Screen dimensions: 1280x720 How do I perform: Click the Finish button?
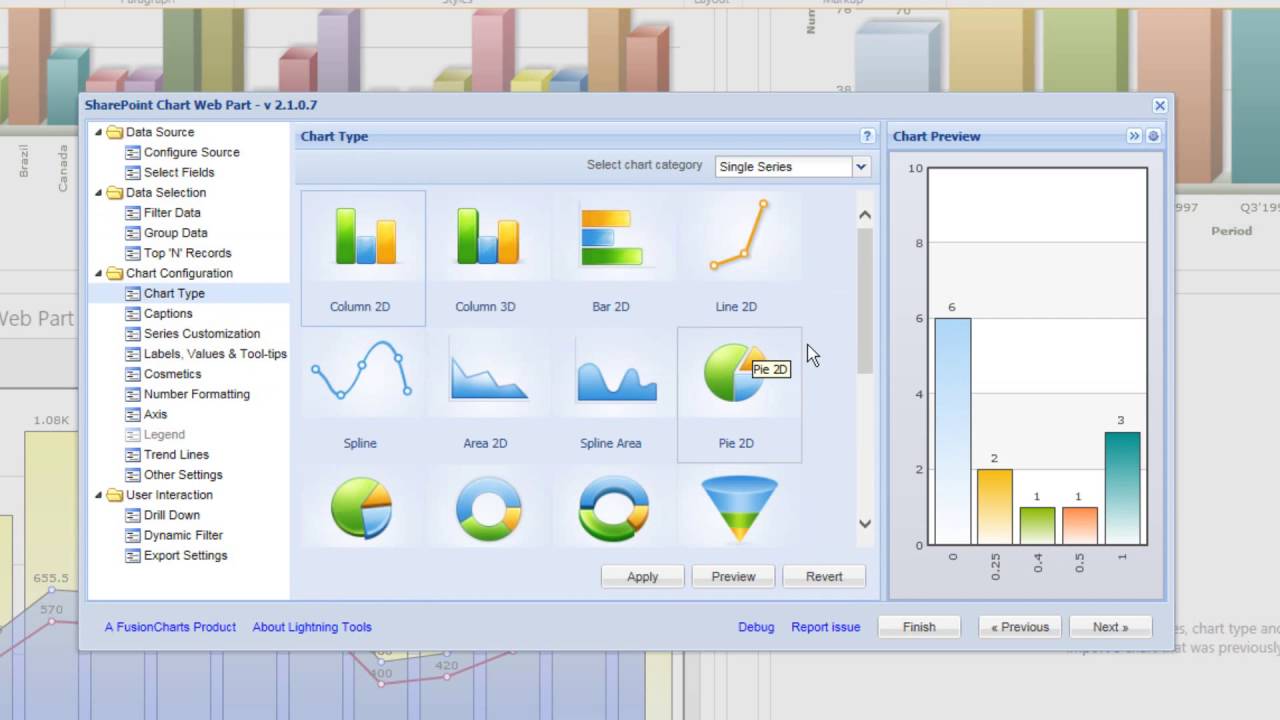click(x=919, y=627)
